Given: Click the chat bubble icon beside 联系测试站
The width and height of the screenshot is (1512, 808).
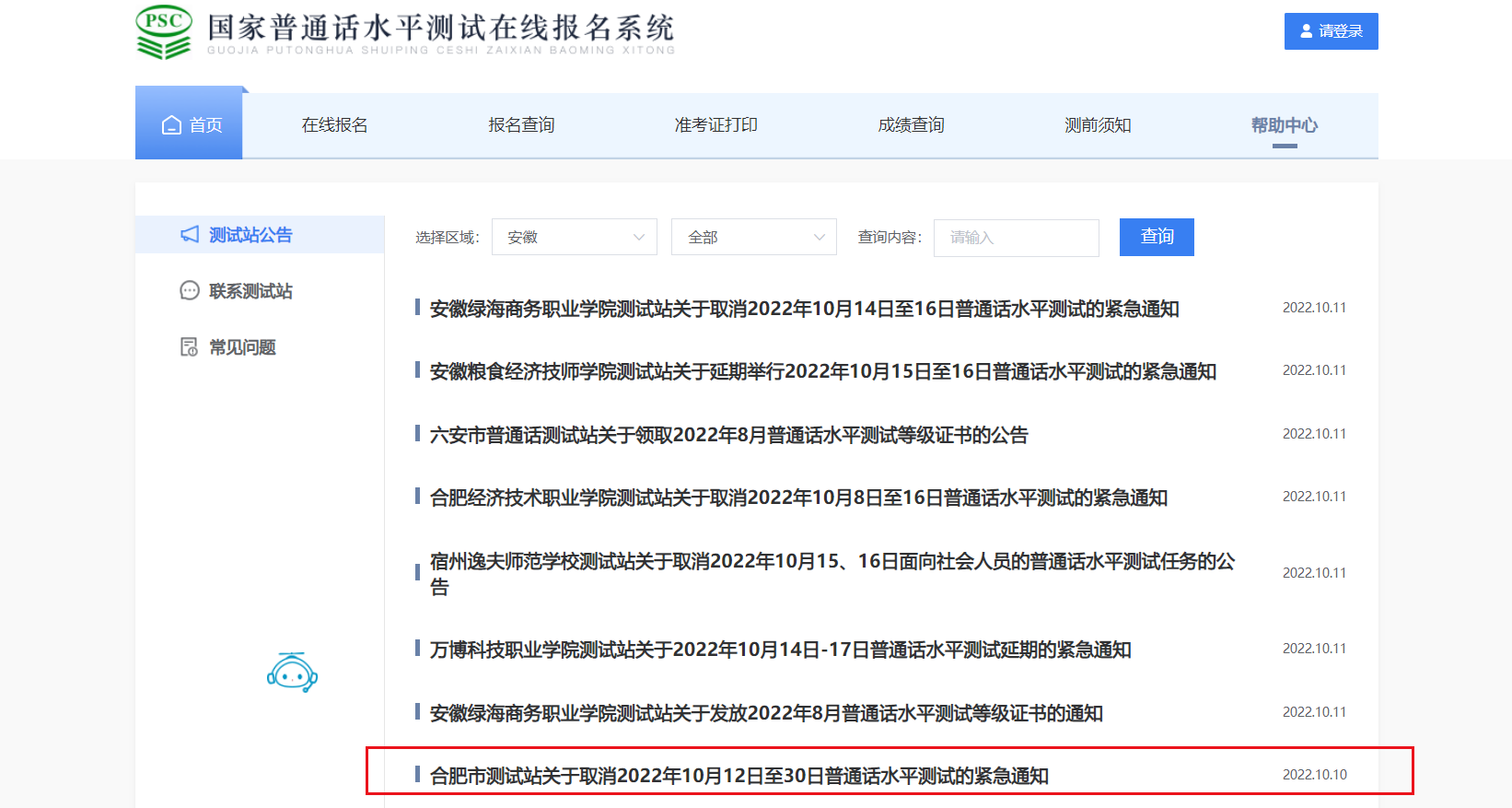Looking at the screenshot, I should click(190, 291).
